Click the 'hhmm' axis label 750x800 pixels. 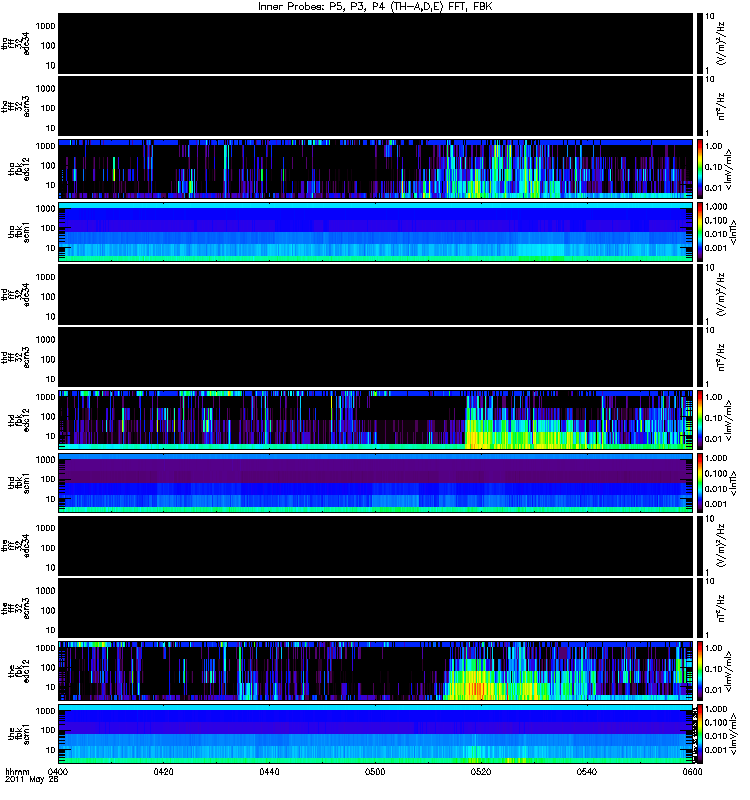tap(17, 772)
